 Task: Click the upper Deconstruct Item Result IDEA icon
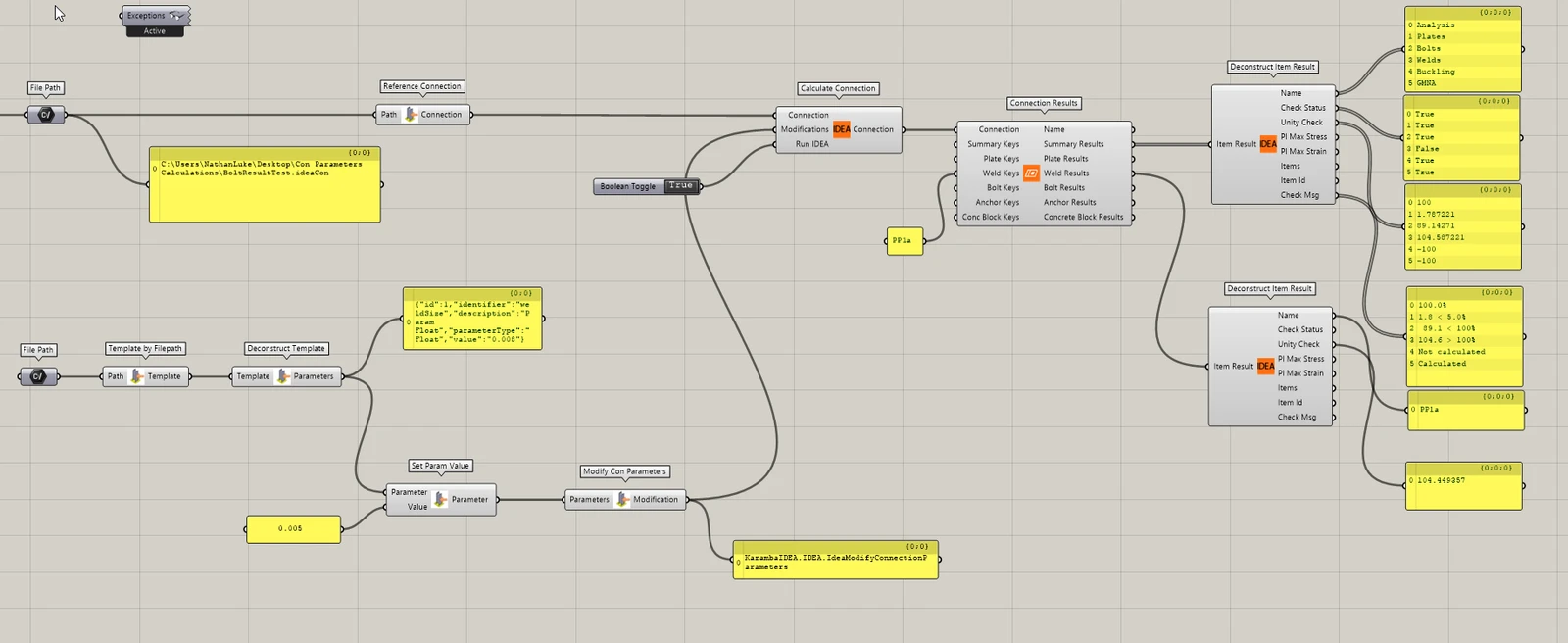pyautogui.click(x=1268, y=144)
